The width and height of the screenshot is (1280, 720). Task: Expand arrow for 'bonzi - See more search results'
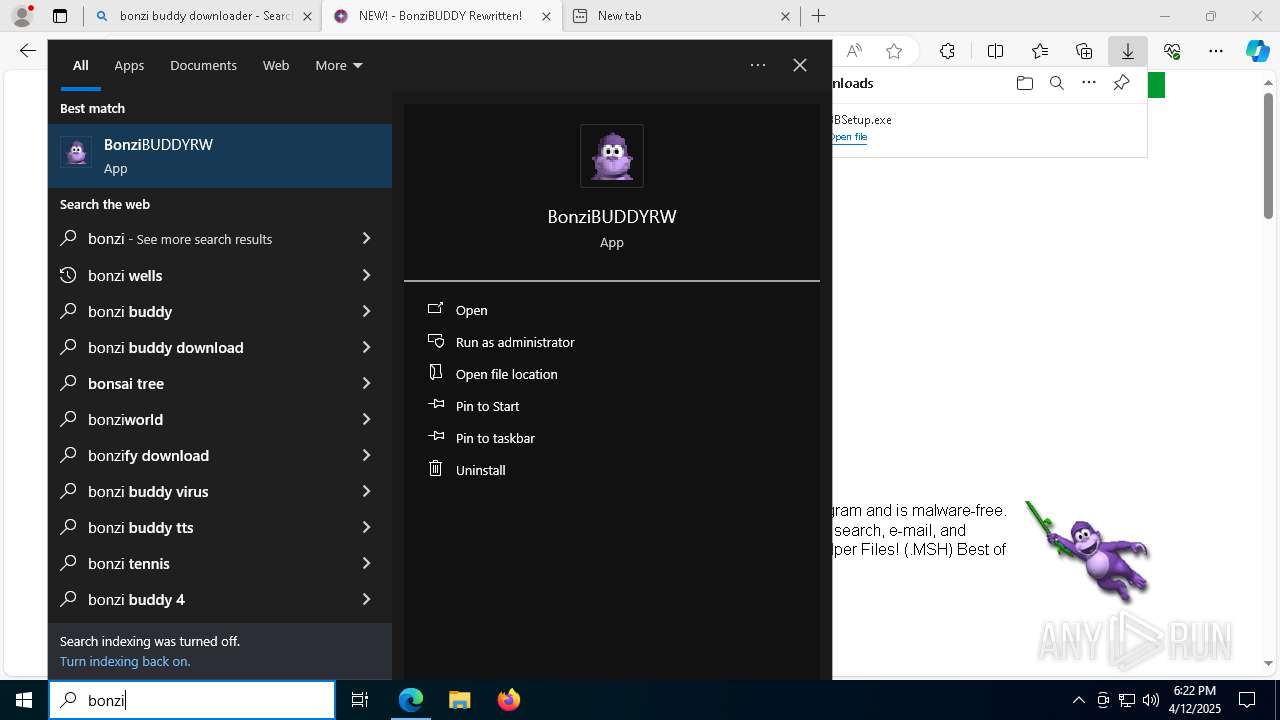[366, 239]
